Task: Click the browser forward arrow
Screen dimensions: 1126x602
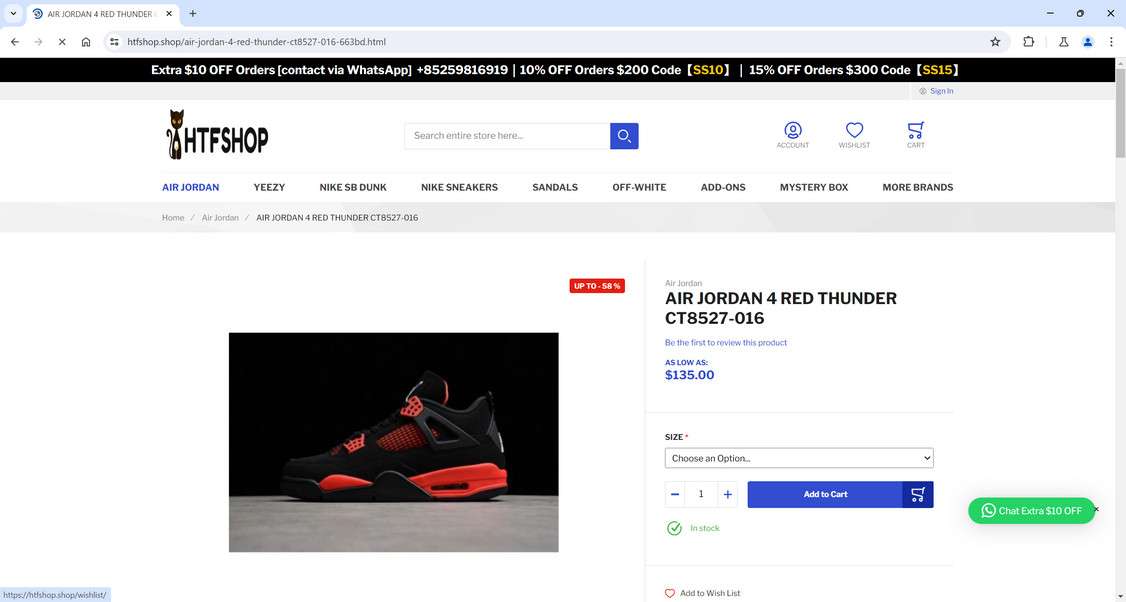Action: (x=39, y=42)
